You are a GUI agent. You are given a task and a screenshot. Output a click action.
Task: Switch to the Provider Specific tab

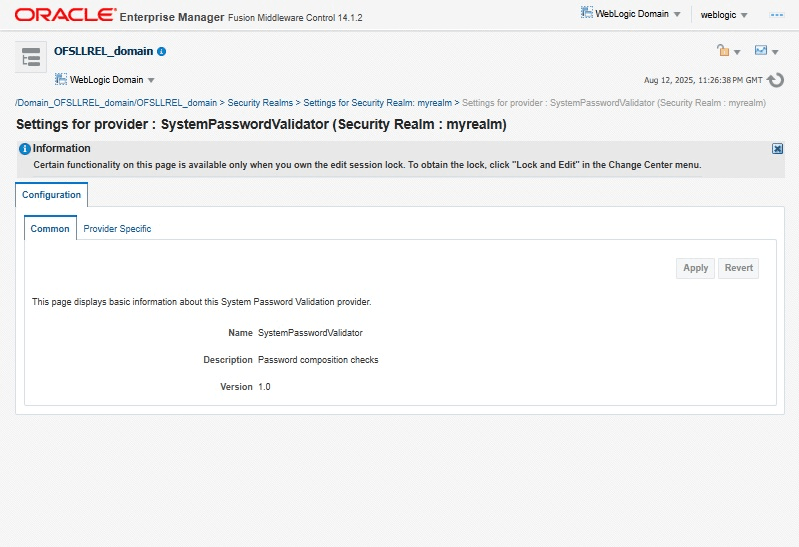(117, 228)
